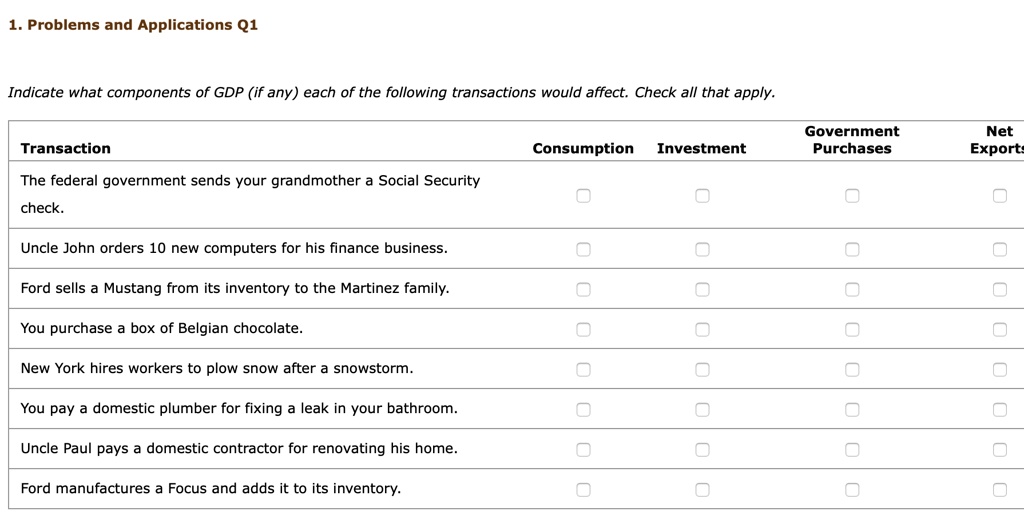The image size is (1024, 531).
Task: Check Investment for Ford Mustang inventory sale
Action: [702, 289]
